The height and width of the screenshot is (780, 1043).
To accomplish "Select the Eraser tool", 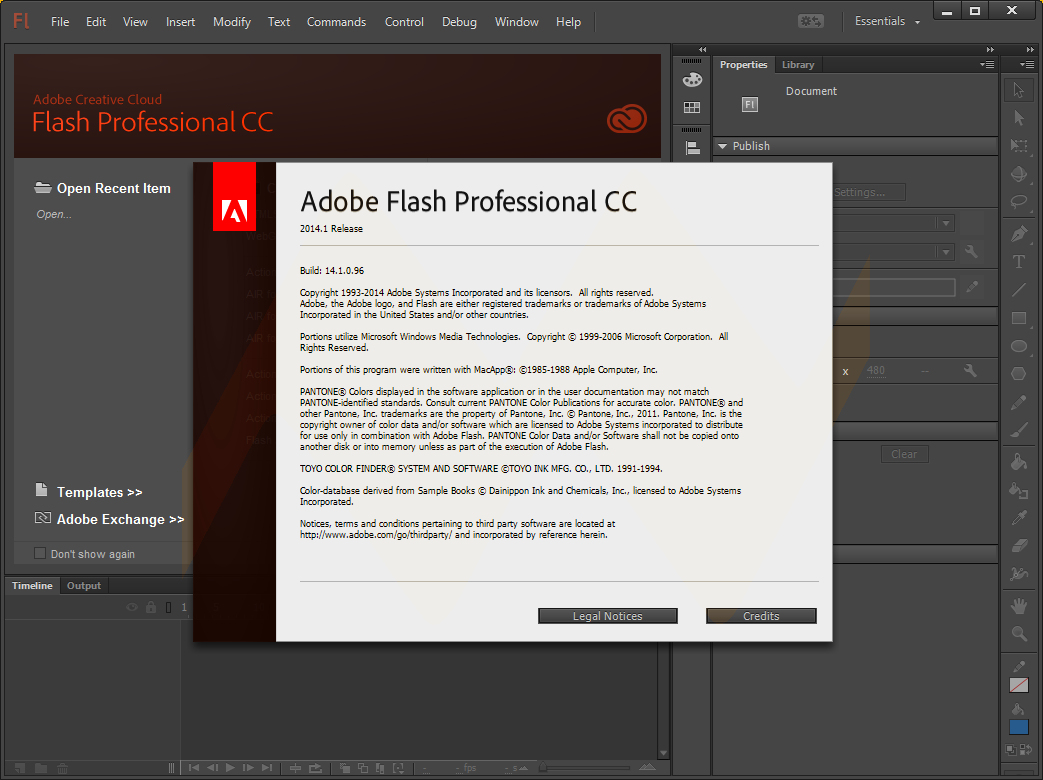I will (x=1018, y=545).
